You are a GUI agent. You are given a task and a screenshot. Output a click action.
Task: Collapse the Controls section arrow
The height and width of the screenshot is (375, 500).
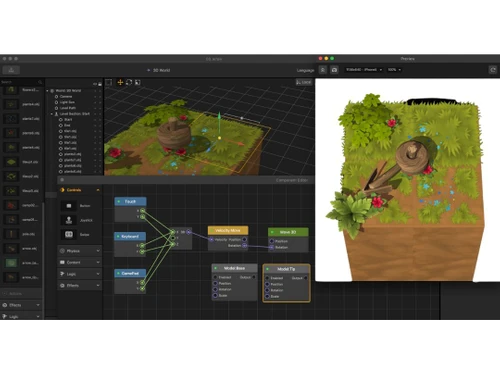point(98,190)
